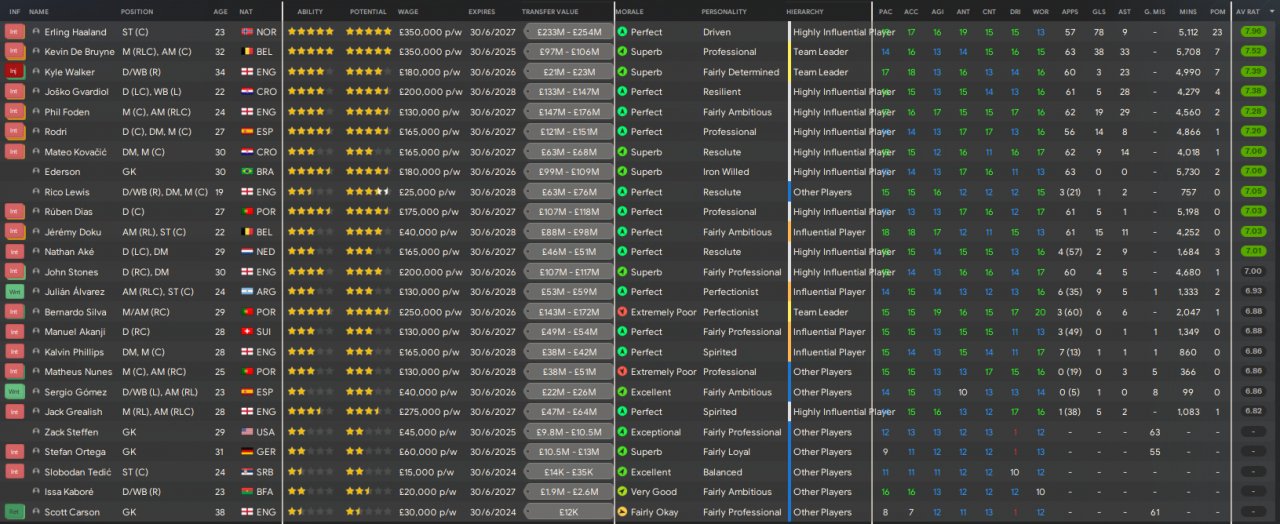Click Haaland's £233M - £254M transfer value

tap(569, 32)
